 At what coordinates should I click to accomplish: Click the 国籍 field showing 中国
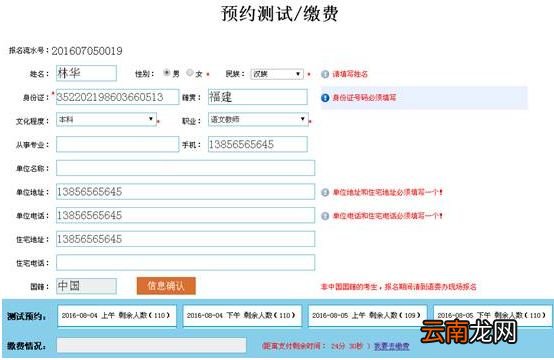click(86, 286)
